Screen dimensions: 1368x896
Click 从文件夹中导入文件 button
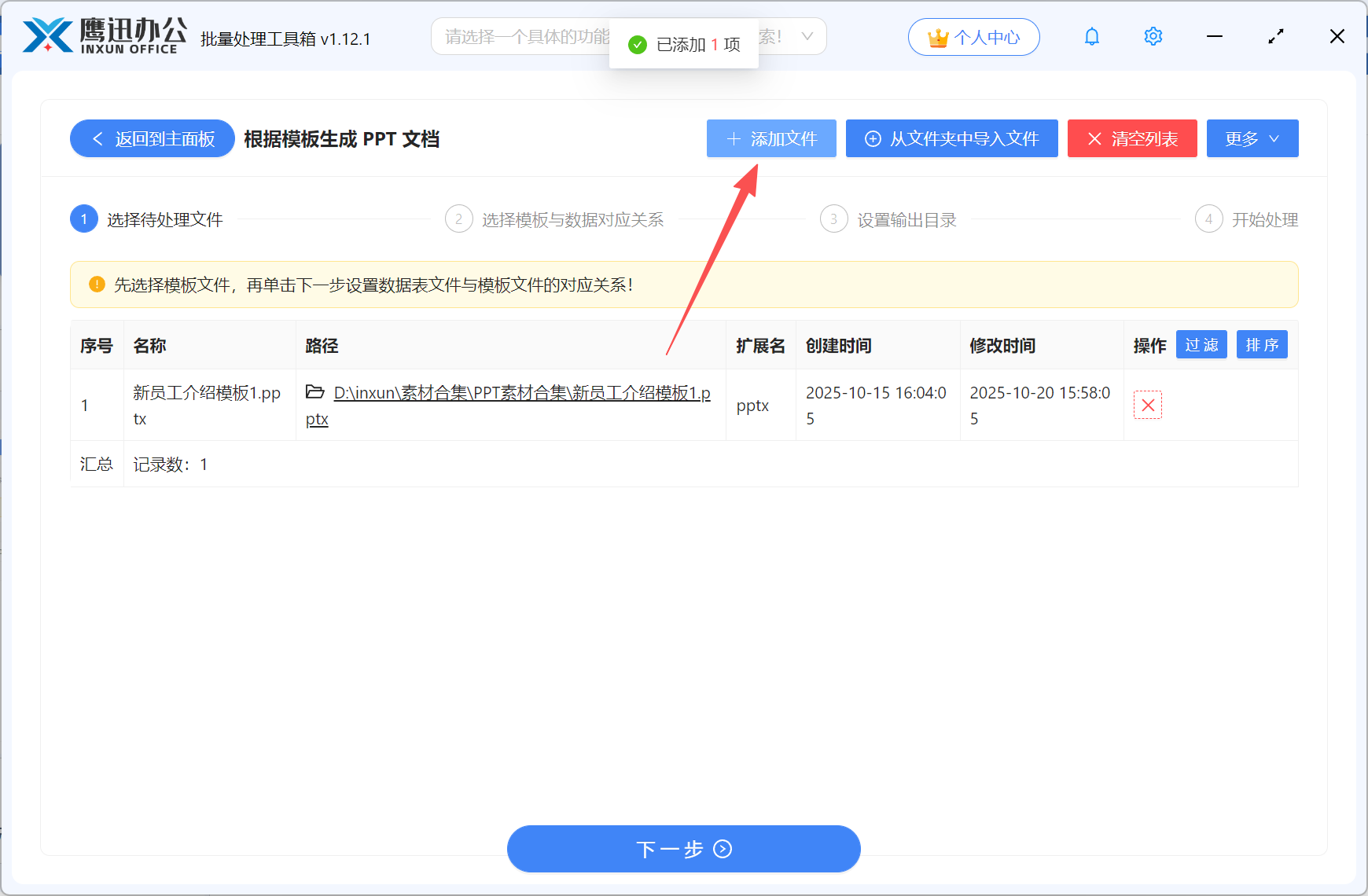(951, 138)
